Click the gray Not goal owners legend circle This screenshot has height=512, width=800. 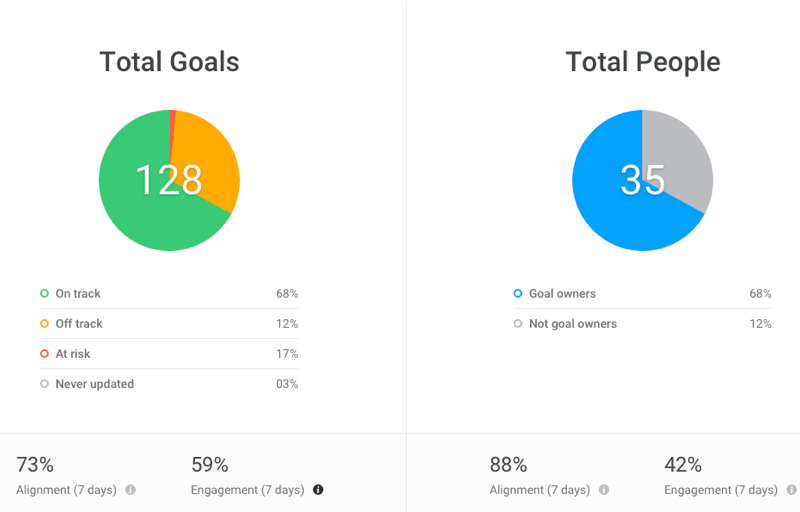point(518,323)
